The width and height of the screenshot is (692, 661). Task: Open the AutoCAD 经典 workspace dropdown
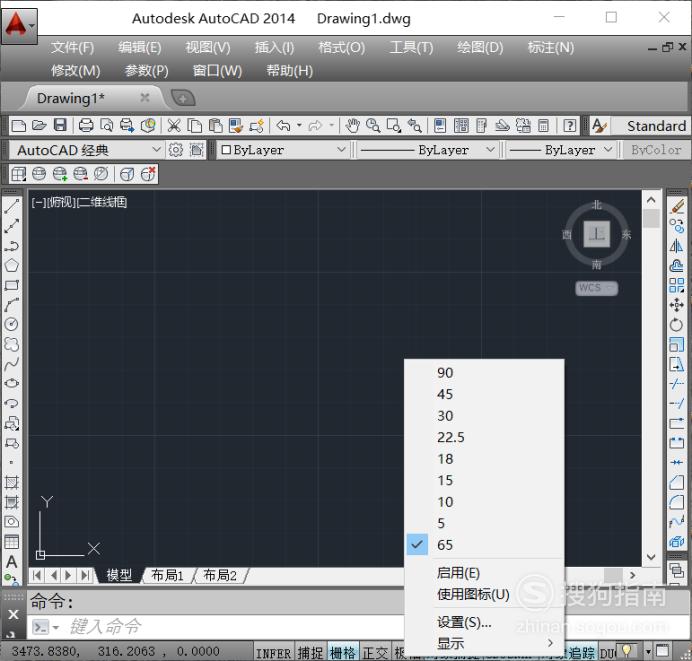pyautogui.click(x=157, y=150)
